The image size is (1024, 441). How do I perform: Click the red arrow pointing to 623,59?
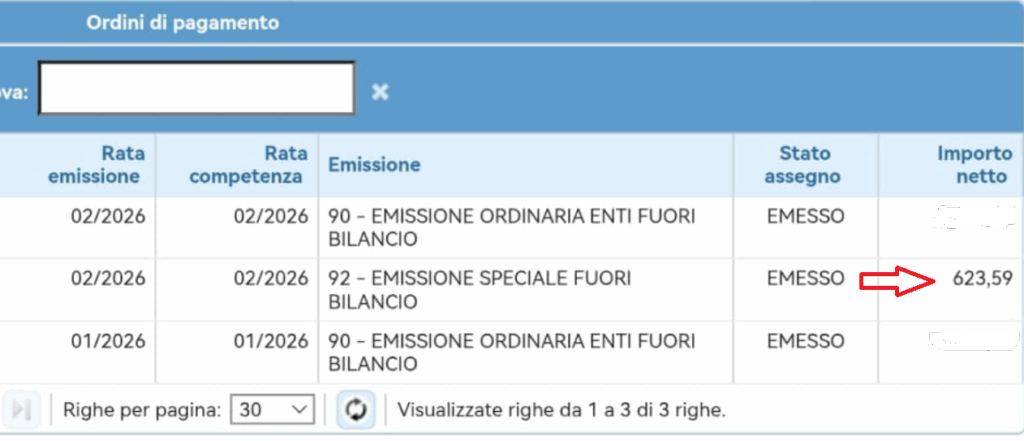[895, 282]
